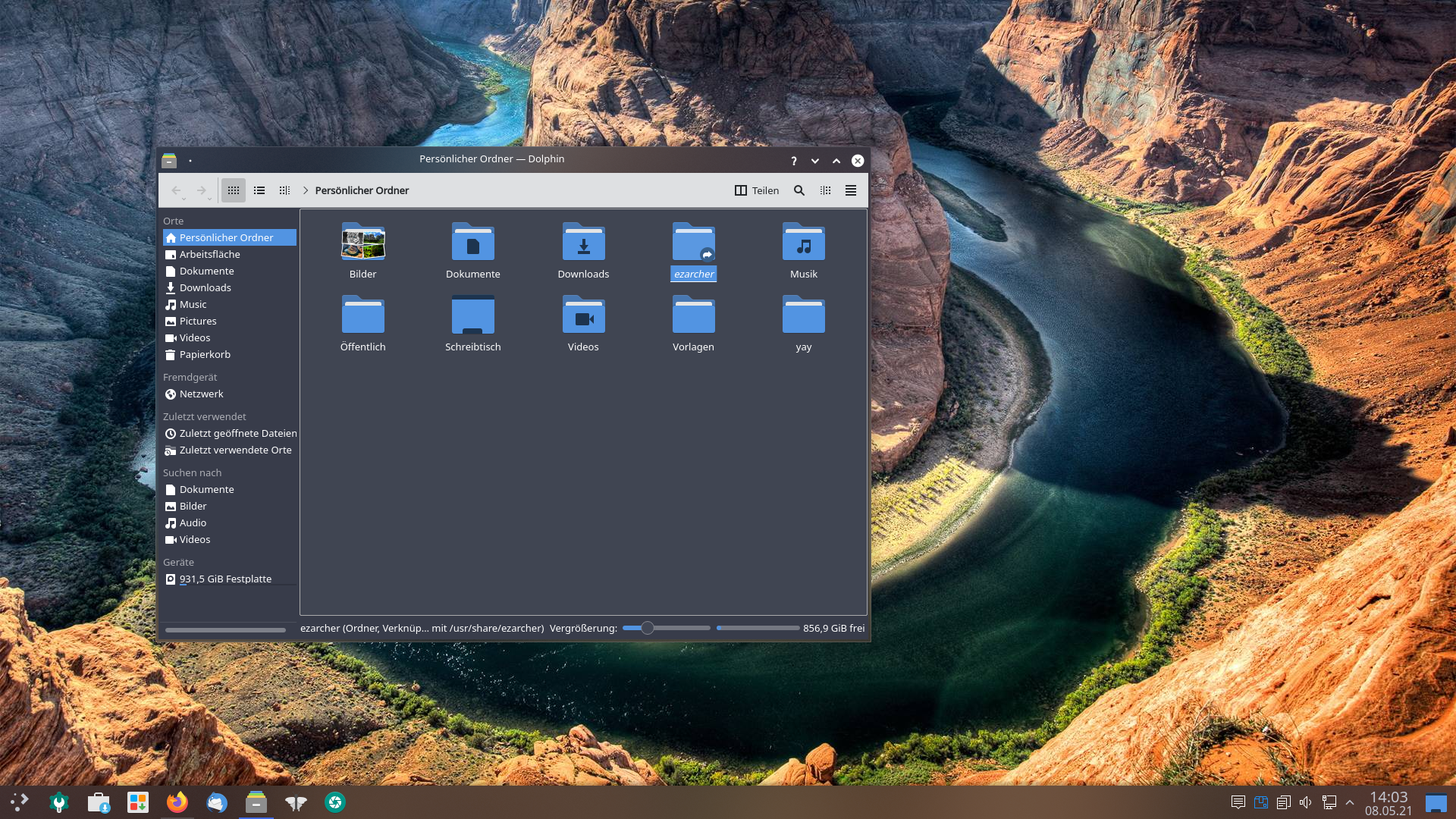1456x819 pixels.
Task: Open the hamburger menu in toolbar
Action: (851, 190)
